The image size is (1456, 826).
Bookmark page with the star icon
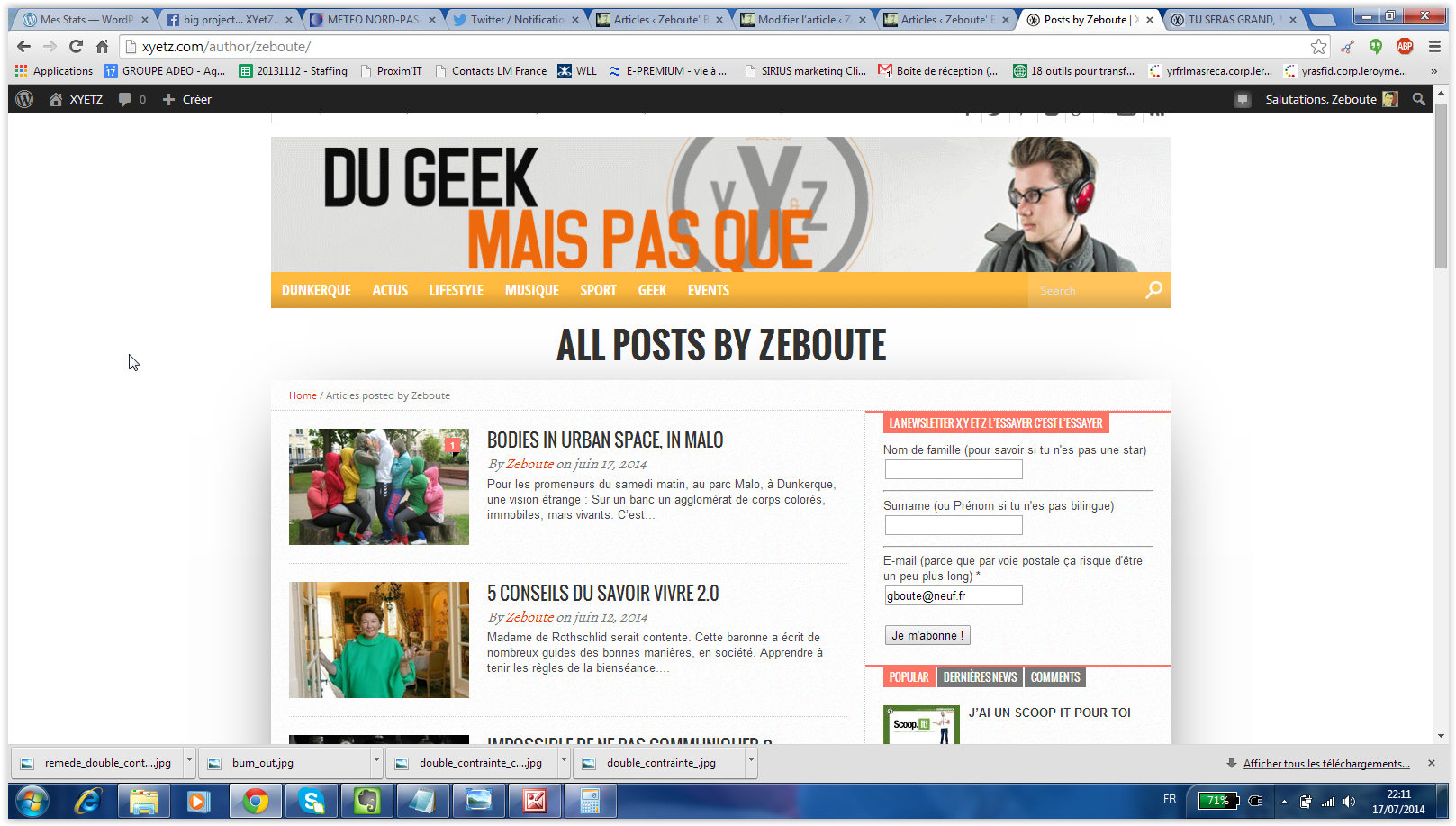point(1318,46)
